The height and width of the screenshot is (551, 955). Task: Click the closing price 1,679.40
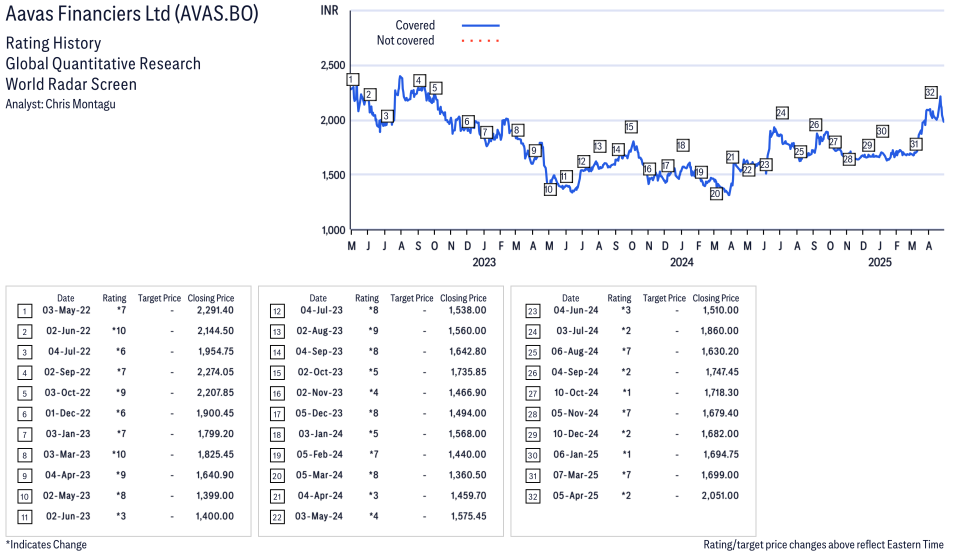tap(721, 413)
